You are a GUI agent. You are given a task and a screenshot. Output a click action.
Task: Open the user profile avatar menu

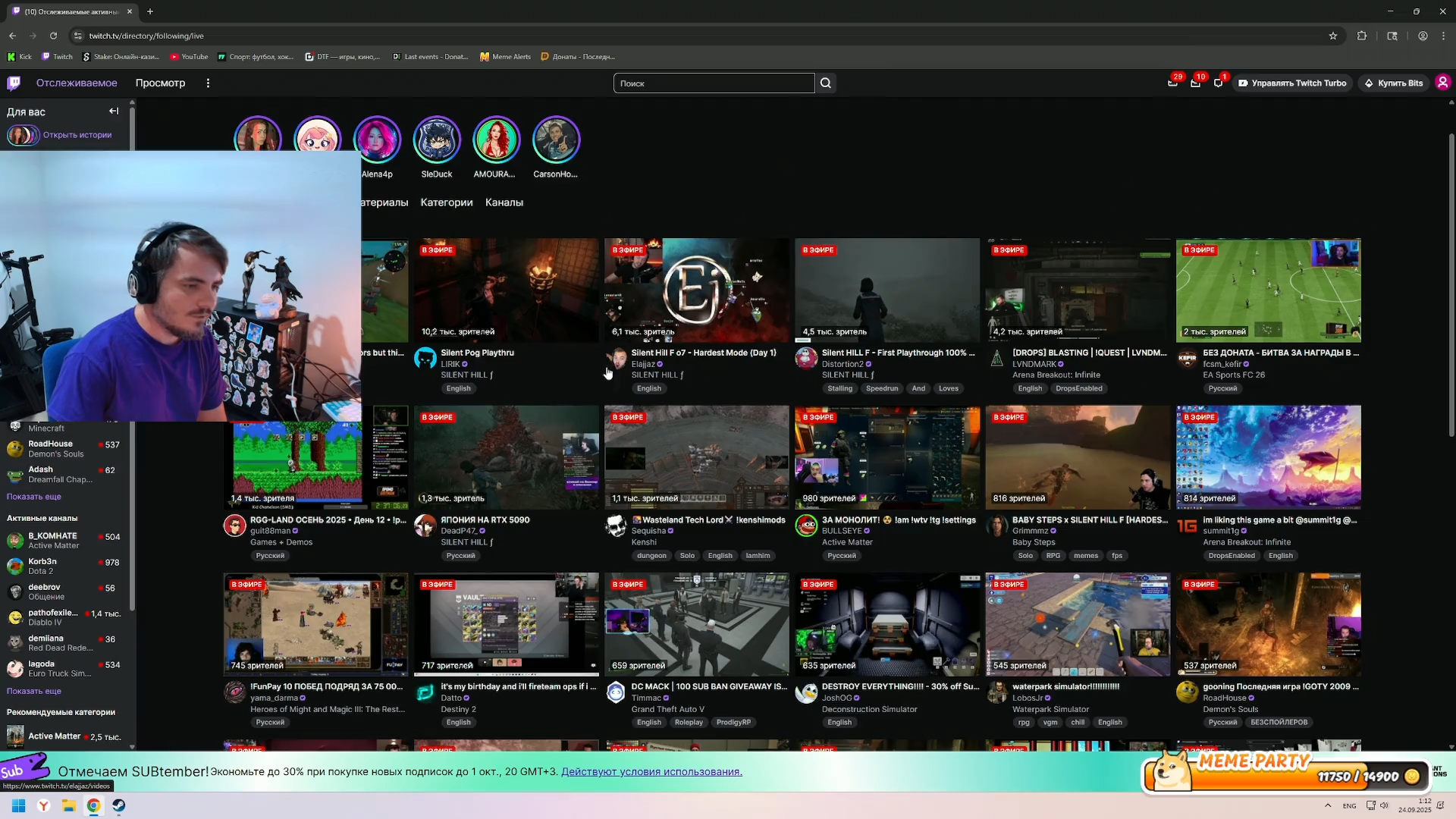pyautogui.click(x=1442, y=83)
